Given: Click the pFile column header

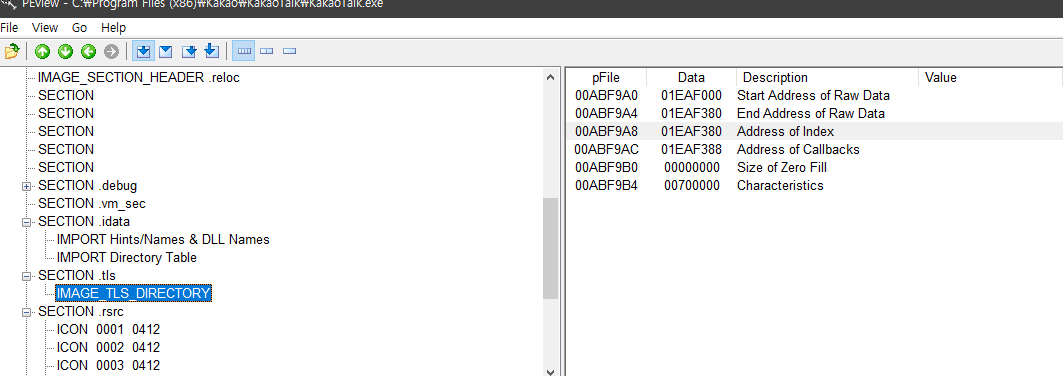Looking at the screenshot, I should tap(606, 77).
